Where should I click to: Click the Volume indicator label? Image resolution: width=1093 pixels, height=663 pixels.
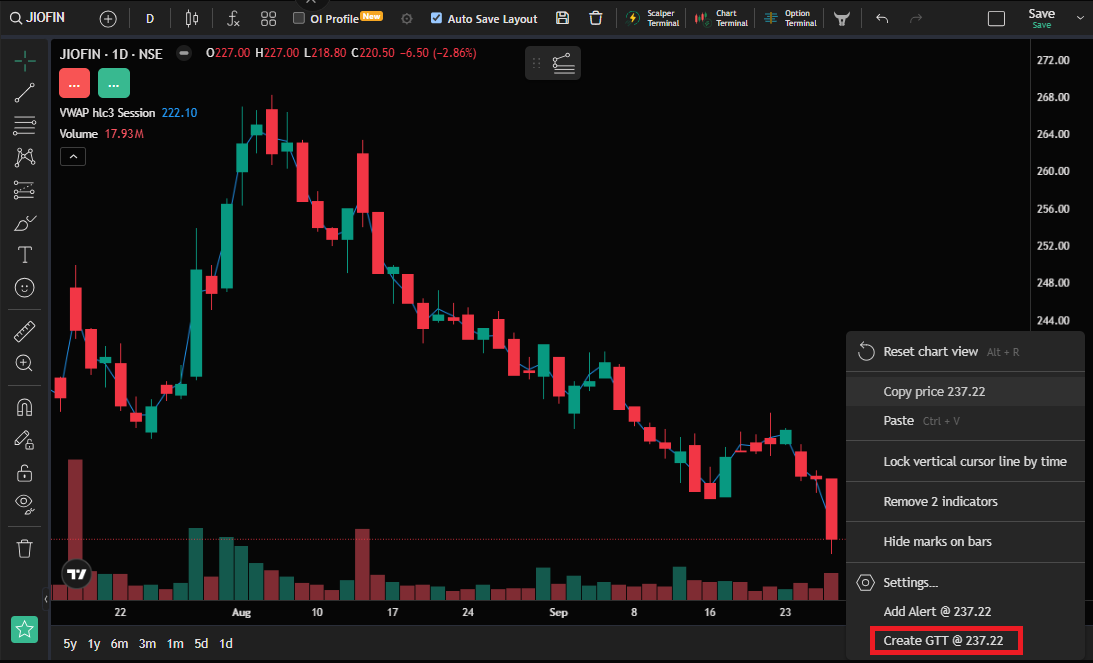point(79,134)
